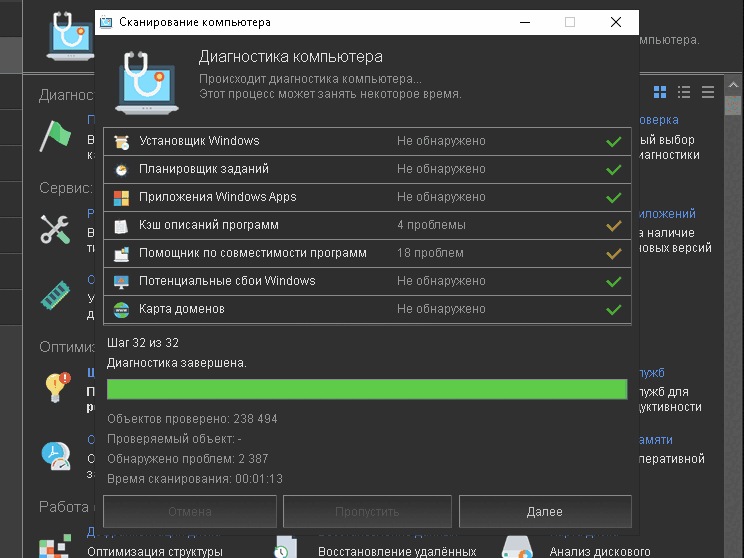Viewport: 744px width, 558px height.
Task: Click 'Шаг 32 из 32' text
Action: [x=143, y=343]
